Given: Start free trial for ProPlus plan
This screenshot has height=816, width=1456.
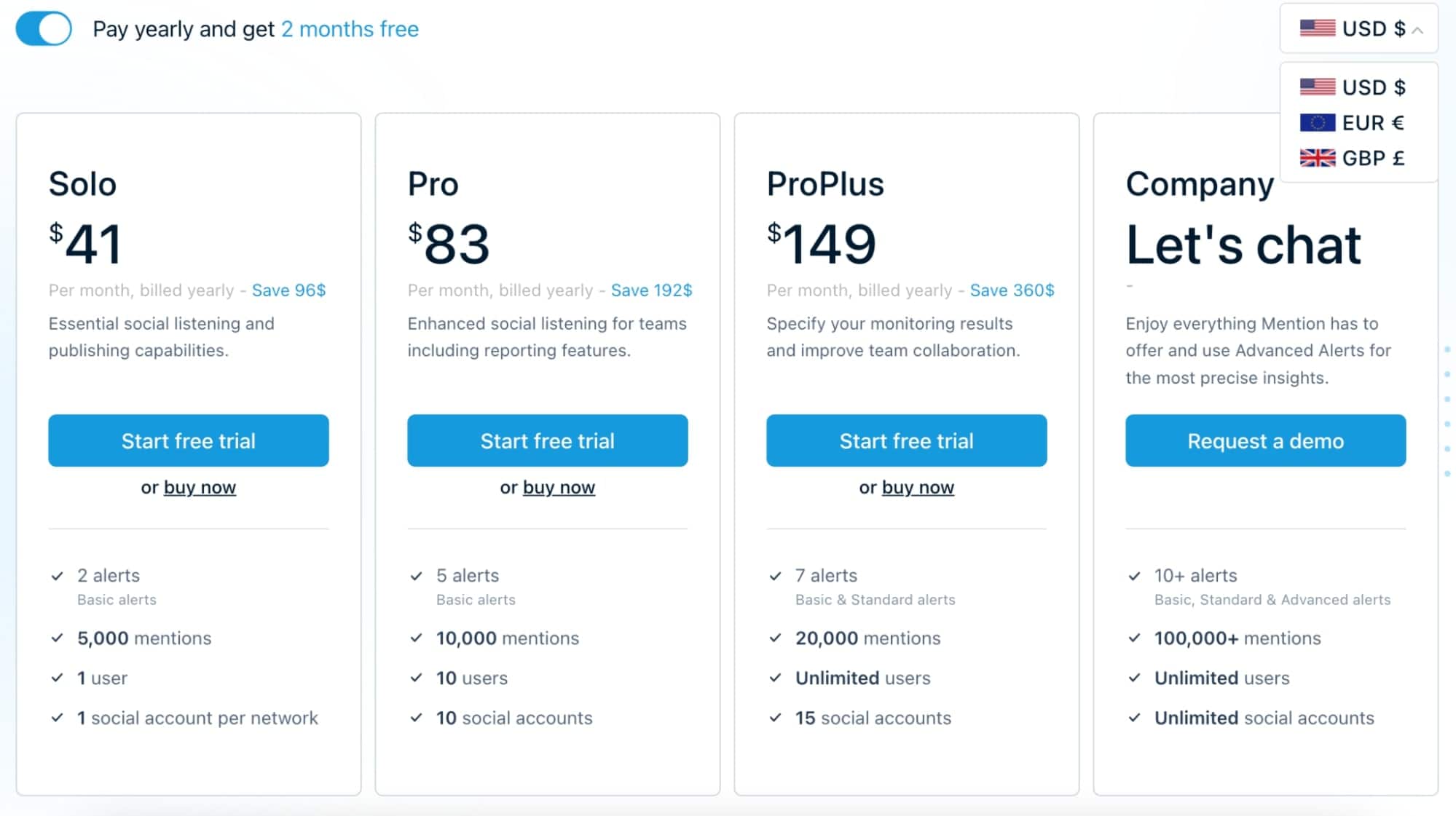Looking at the screenshot, I should click(x=906, y=440).
